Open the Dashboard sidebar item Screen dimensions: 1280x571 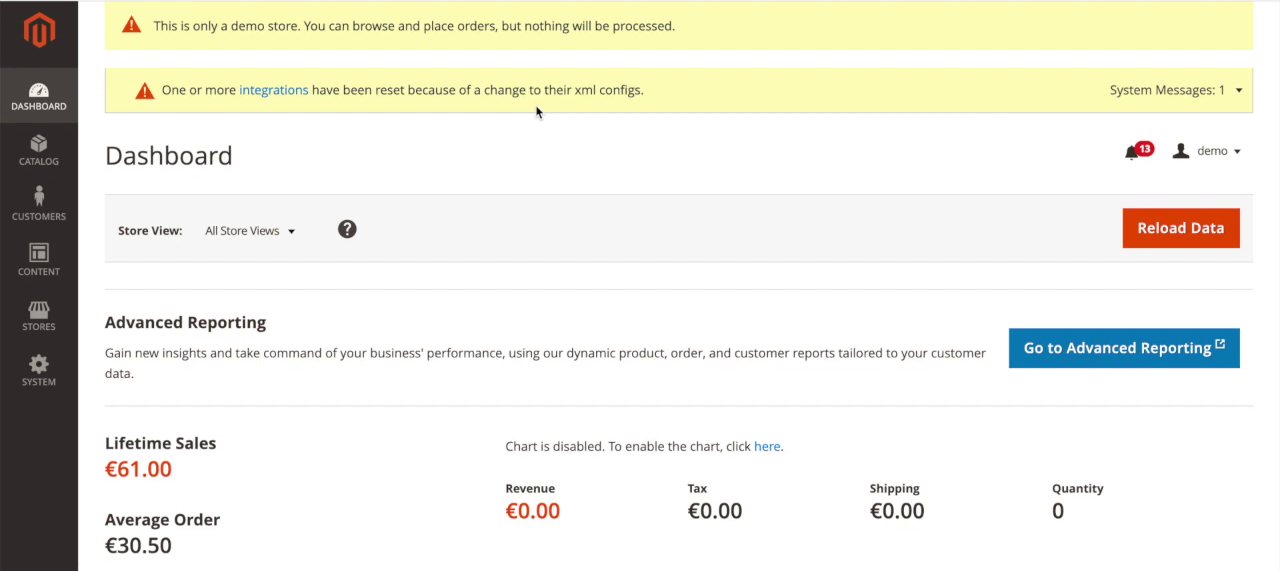click(x=39, y=96)
